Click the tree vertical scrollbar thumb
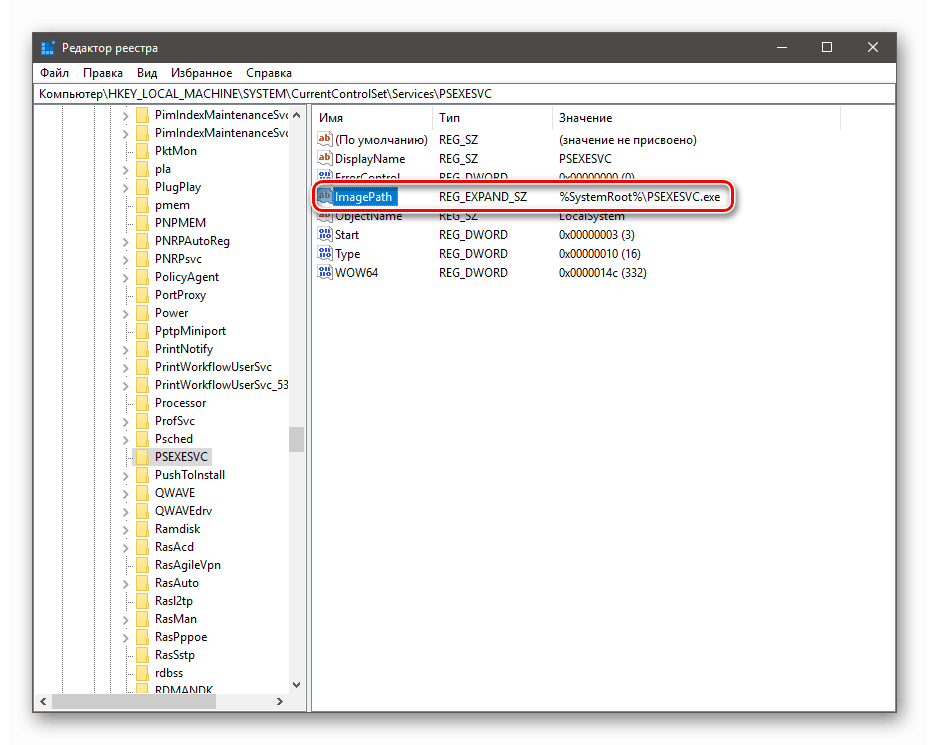Screen dimensions: 929x745 point(297,440)
